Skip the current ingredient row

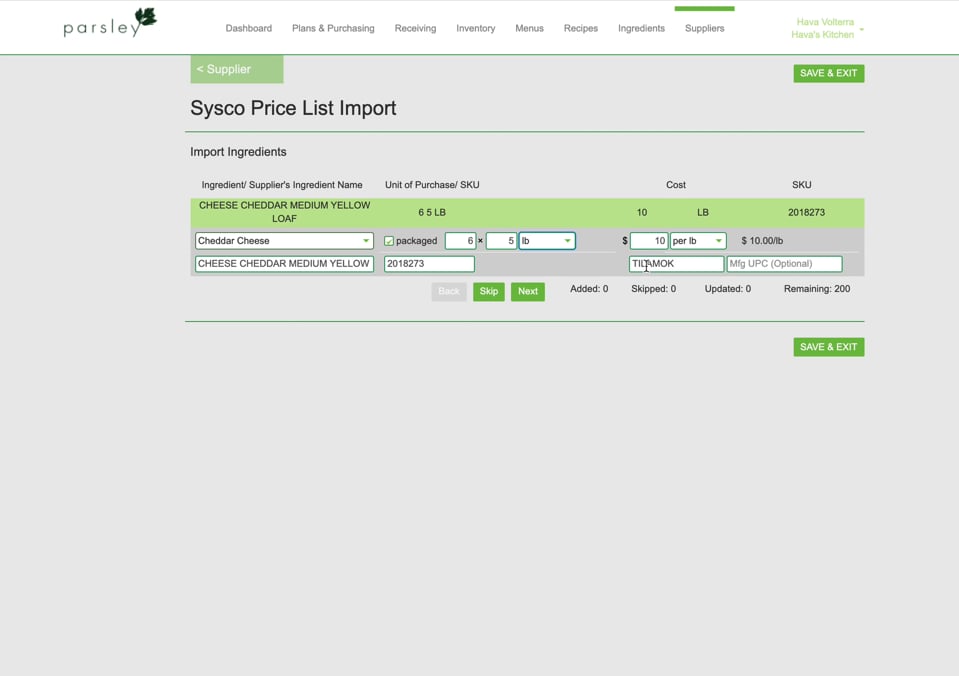pos(488,291)
